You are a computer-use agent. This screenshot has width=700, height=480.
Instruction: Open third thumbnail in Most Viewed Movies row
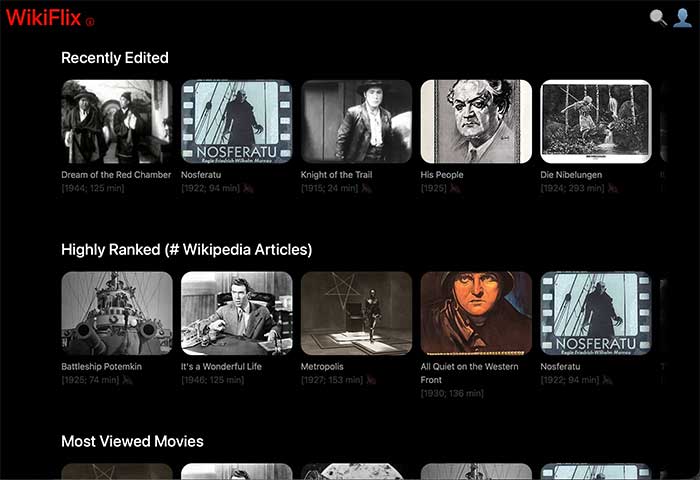[356, 472]
